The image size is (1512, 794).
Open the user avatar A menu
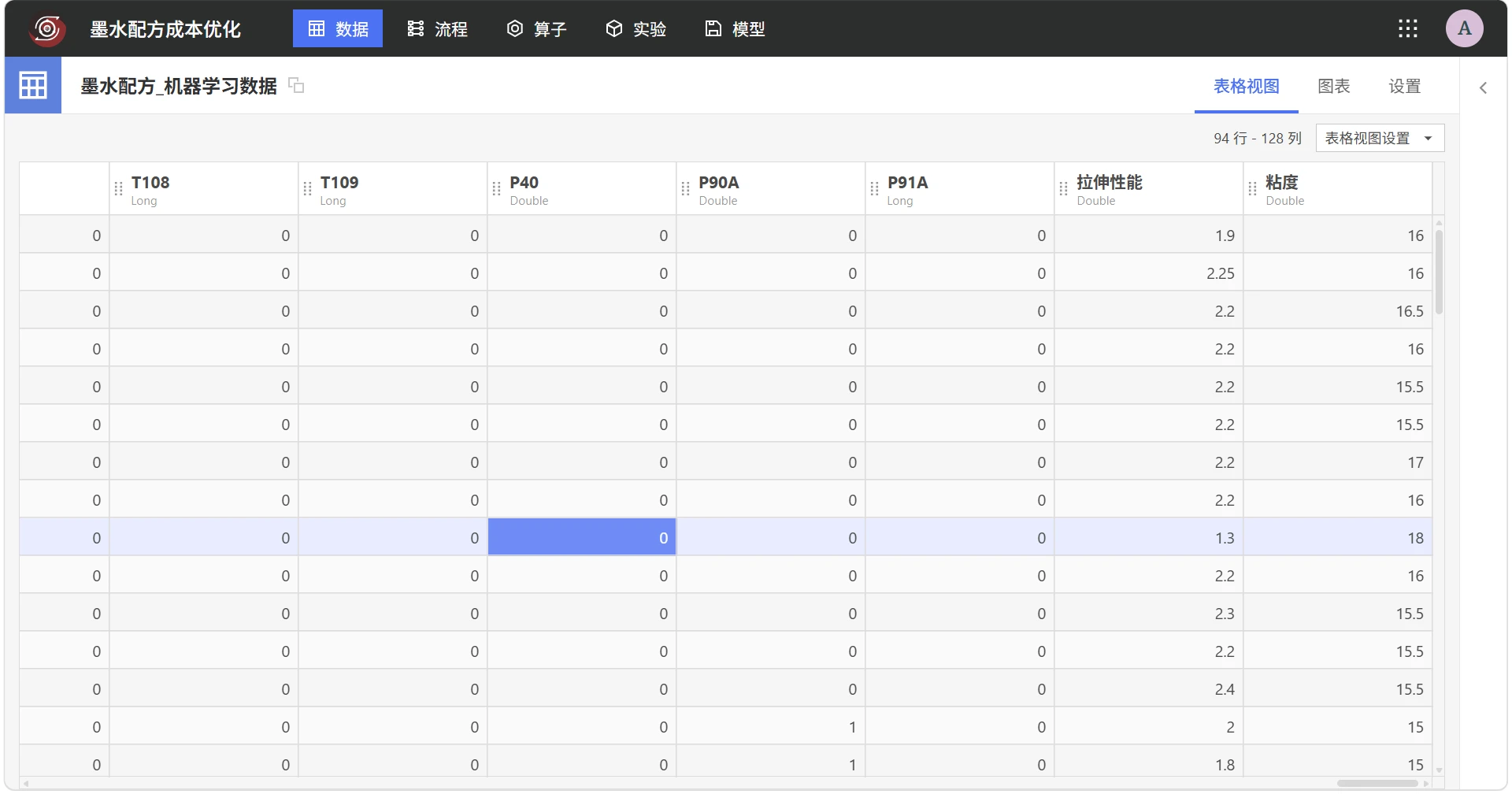tap(1465, 28)
